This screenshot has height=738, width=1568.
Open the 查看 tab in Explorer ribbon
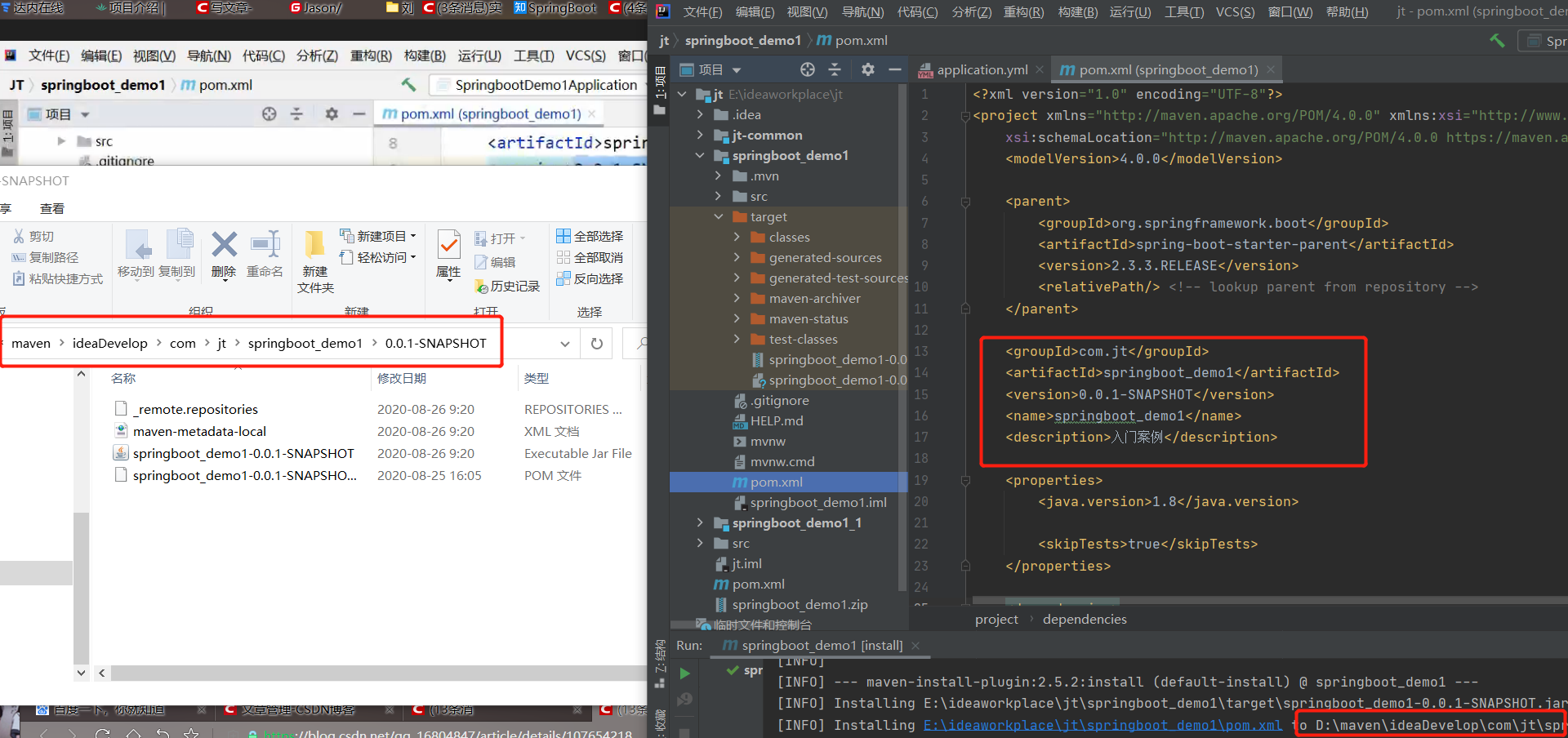[52, 208]
